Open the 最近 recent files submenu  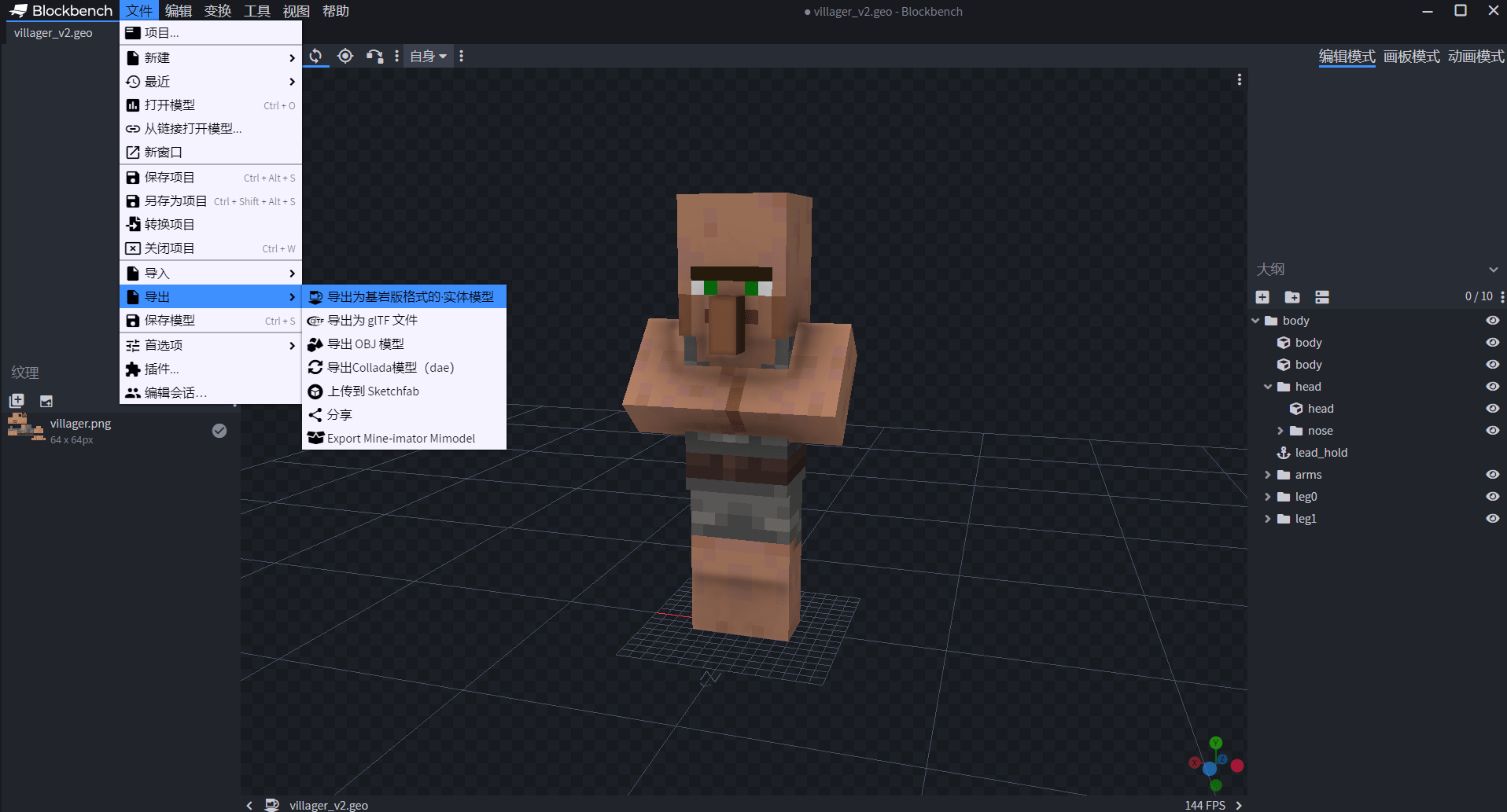click(211, 81)
